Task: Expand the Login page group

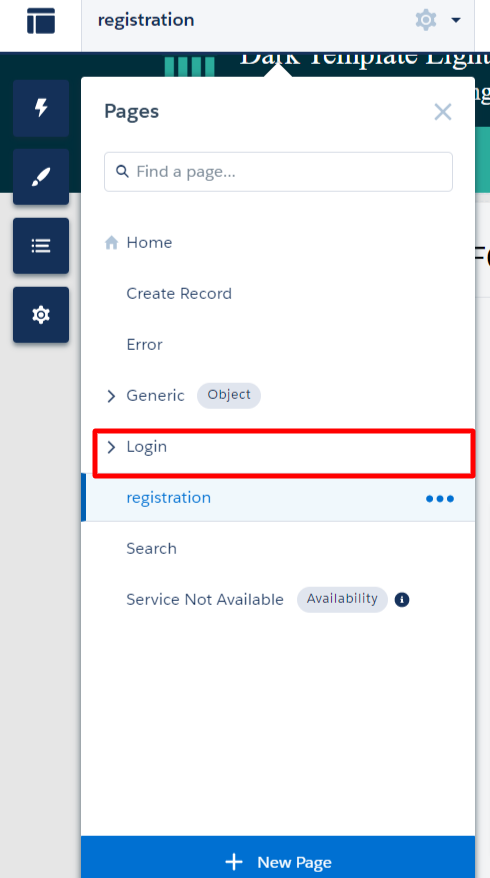Action: [x=111, y=447]
